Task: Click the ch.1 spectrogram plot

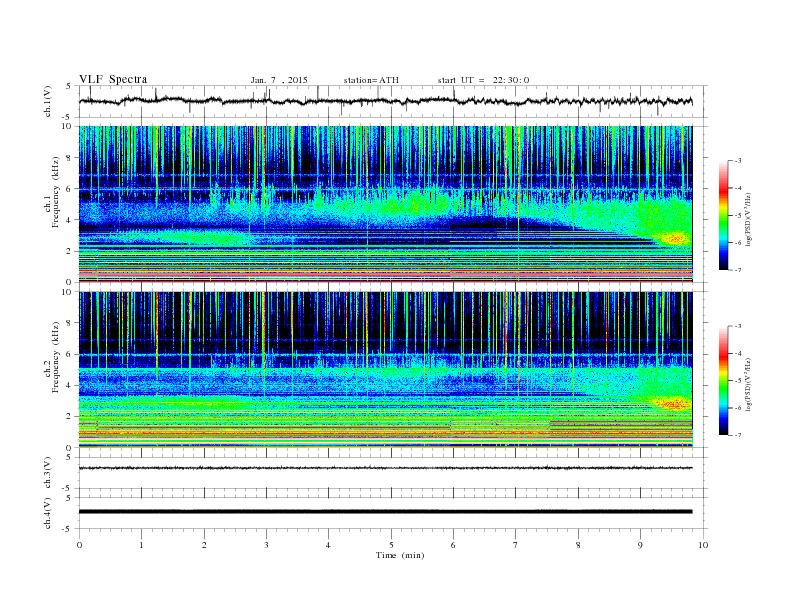Action: [x=385, y=204]
